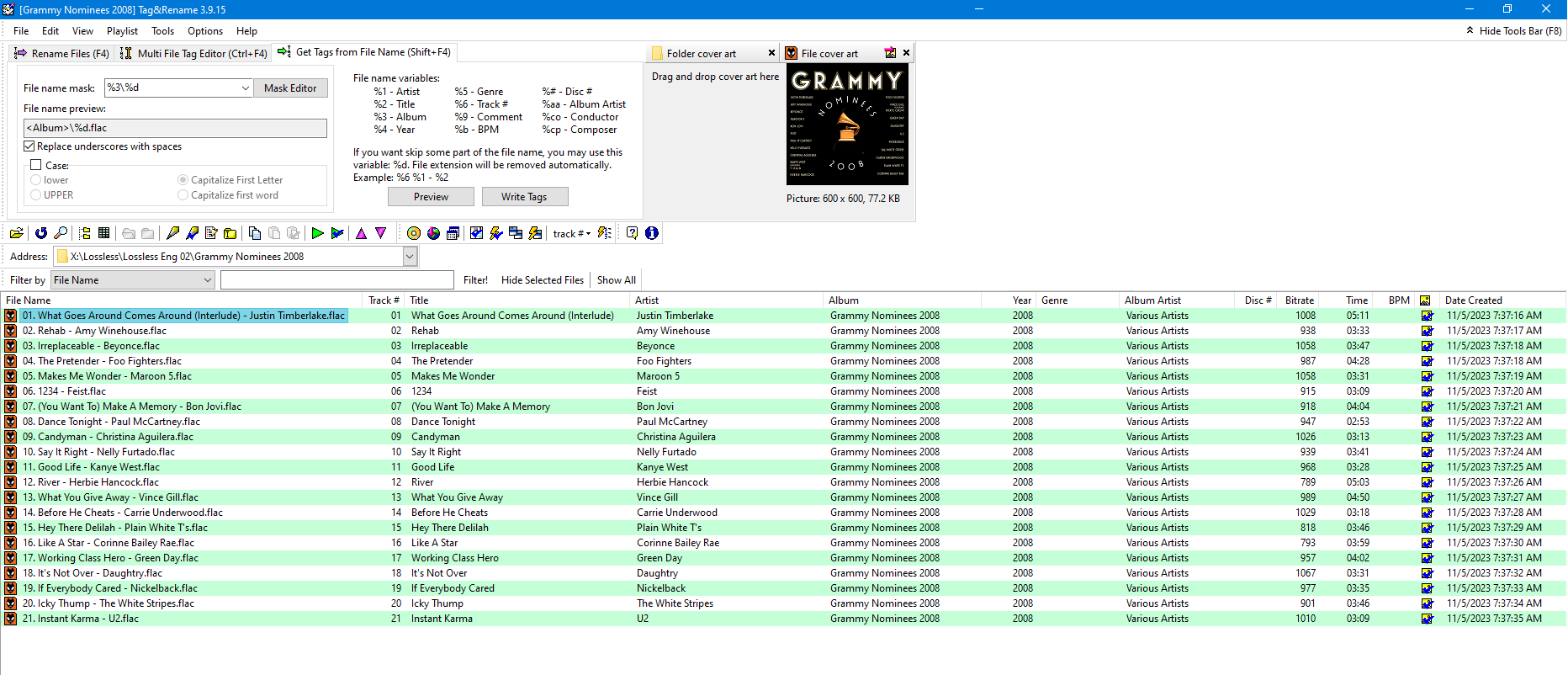This screenshot has width=1568, height=675.
Task: Switch to Rename Files tab
Action: coord(61,53)
